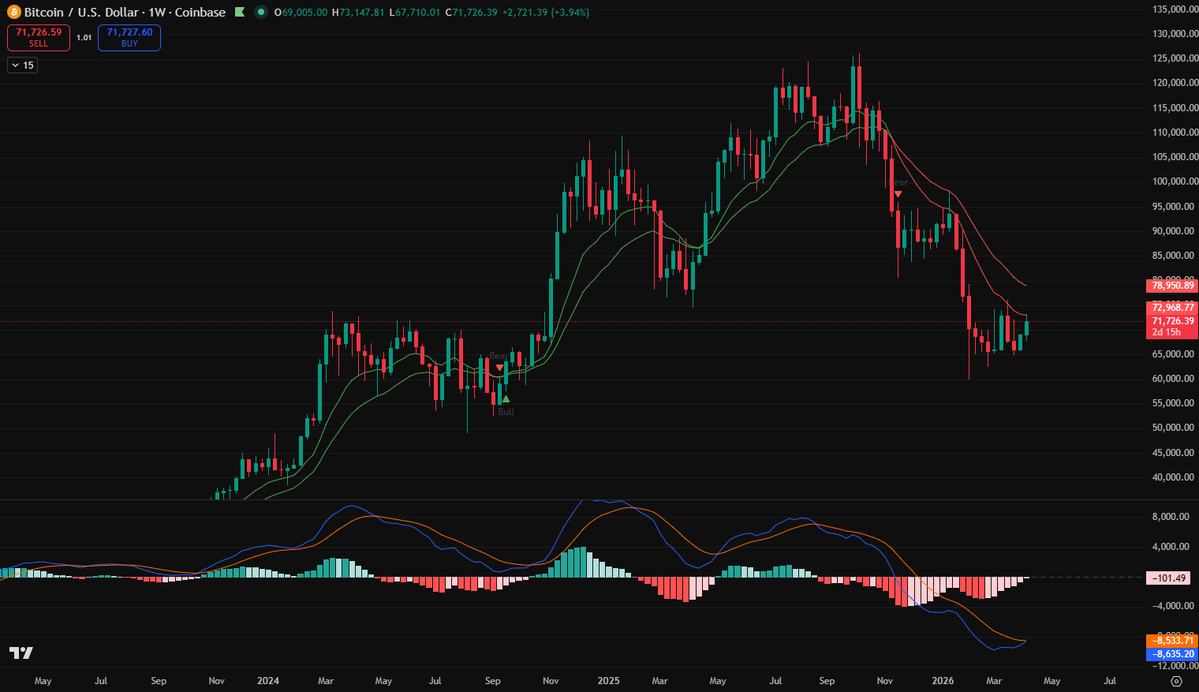This screenshot has height=692, width=1199.
Task: Click the MACD histogram label -101.49
Action: coord(1168,578)
